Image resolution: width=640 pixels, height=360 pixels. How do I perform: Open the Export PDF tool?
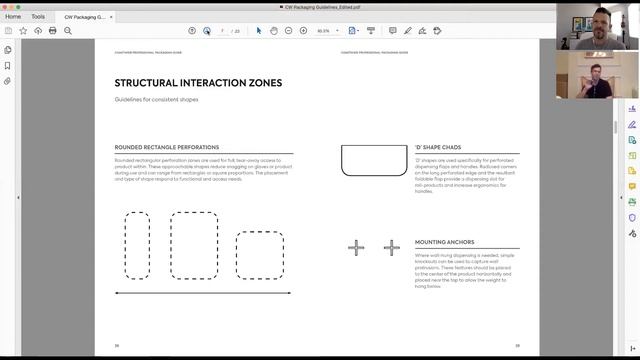point(632,140)
